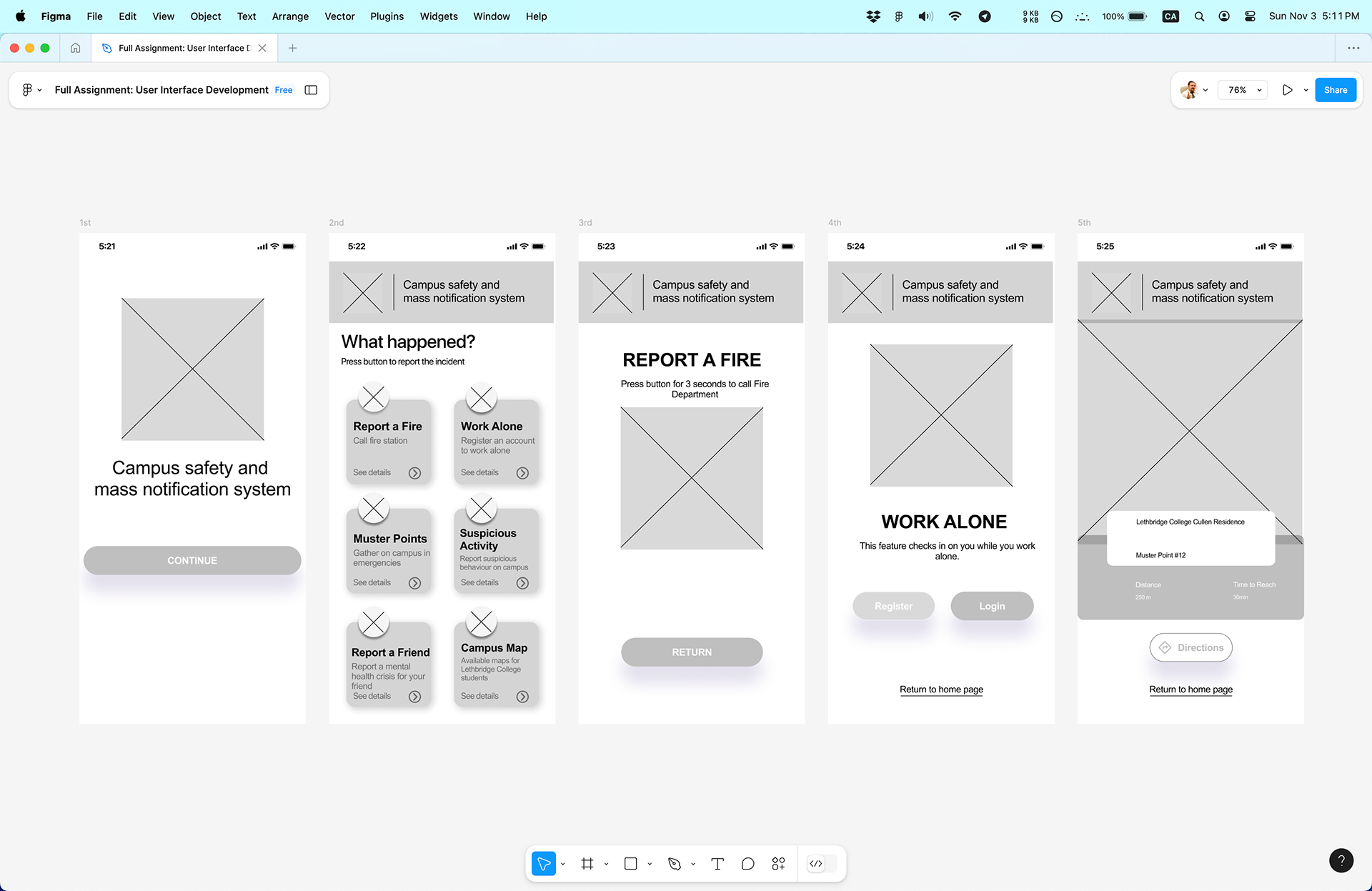Open the Arrange menu
This screenshot has height=891, width=1372.
290,16
